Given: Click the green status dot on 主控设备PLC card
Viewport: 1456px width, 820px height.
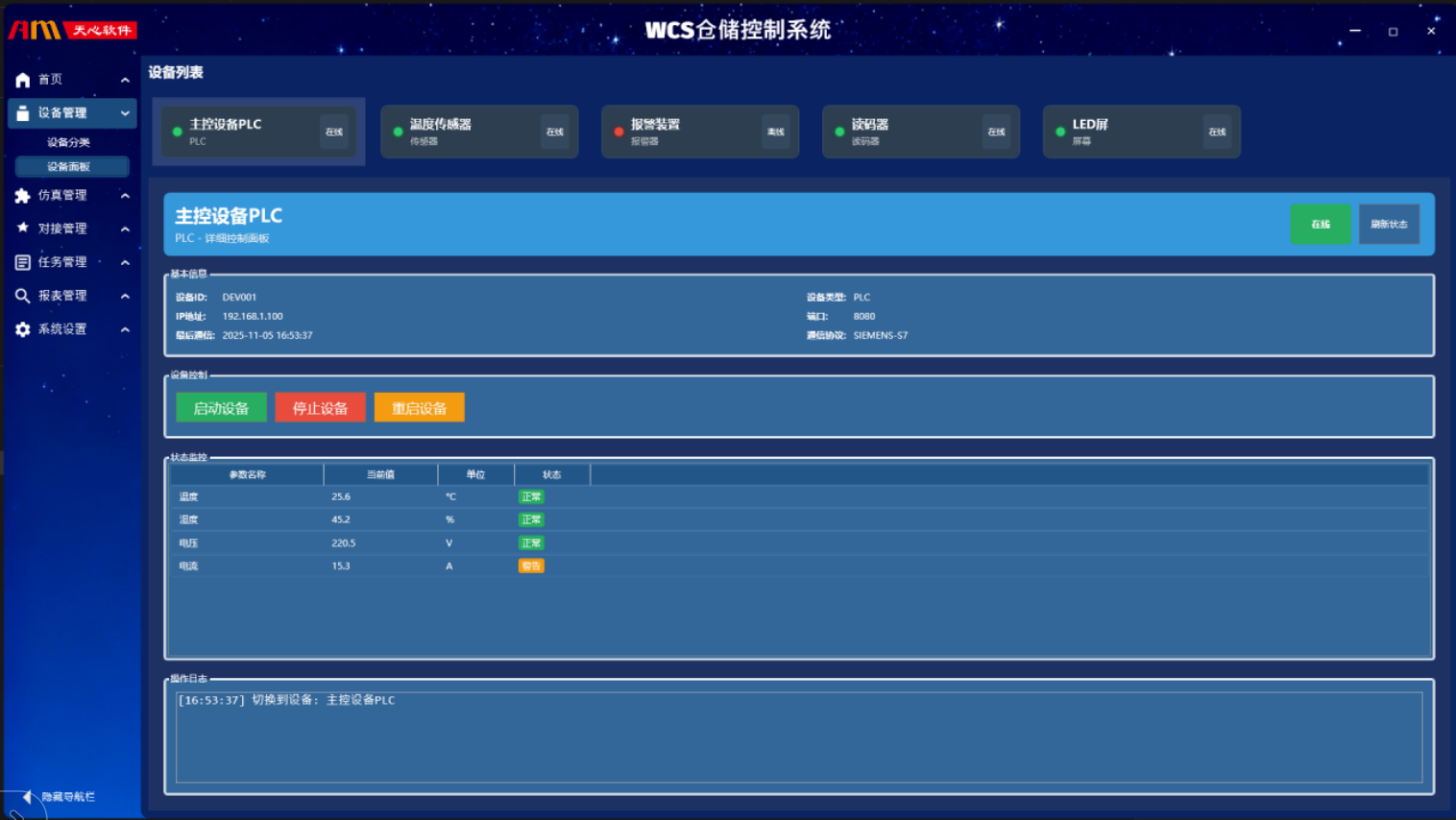Looking at the screenshot, I should (178, 132).
